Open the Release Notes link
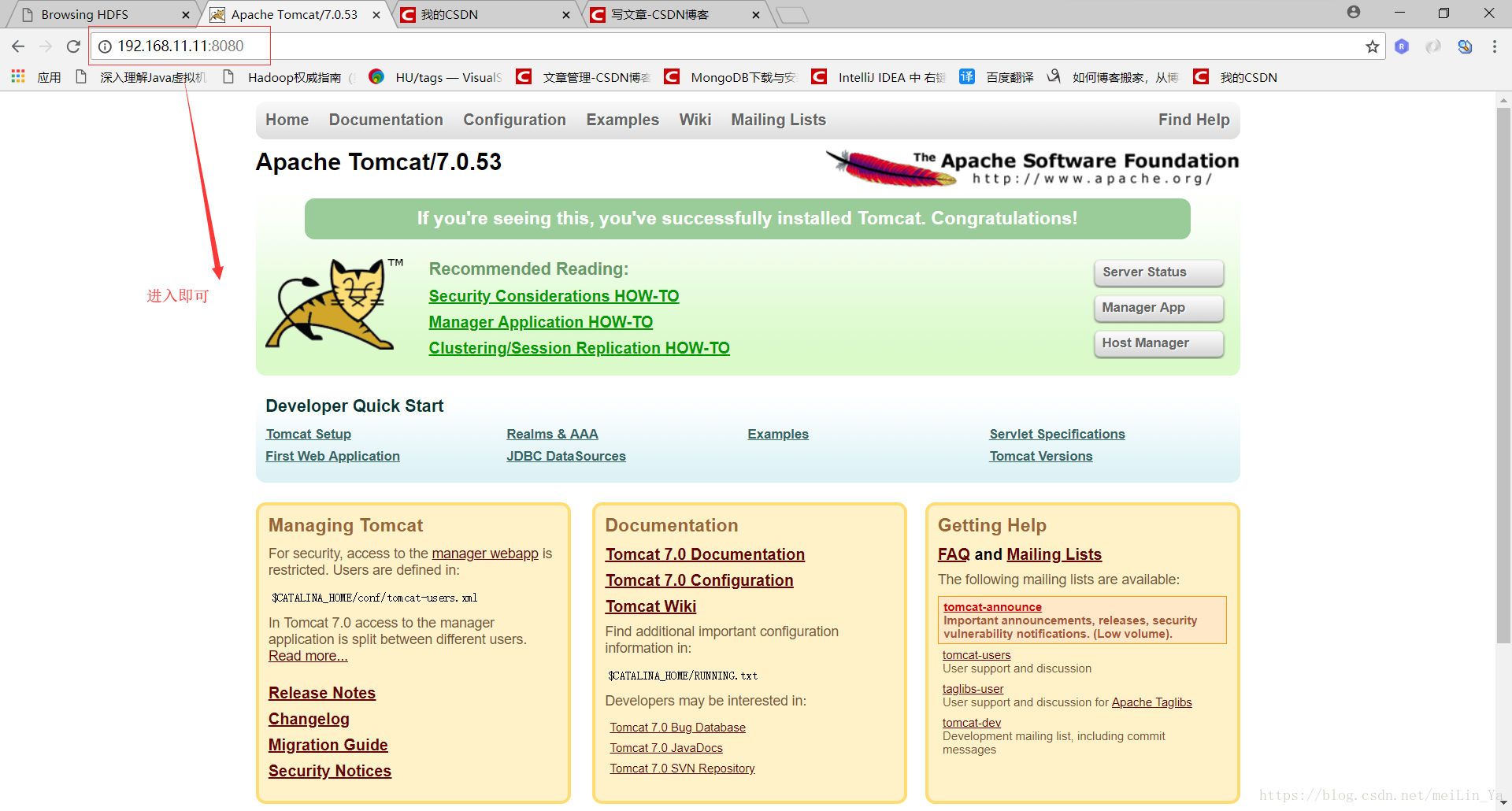Image resolution: width=1512 pixels, height=811 pixels. pos(321,693)
